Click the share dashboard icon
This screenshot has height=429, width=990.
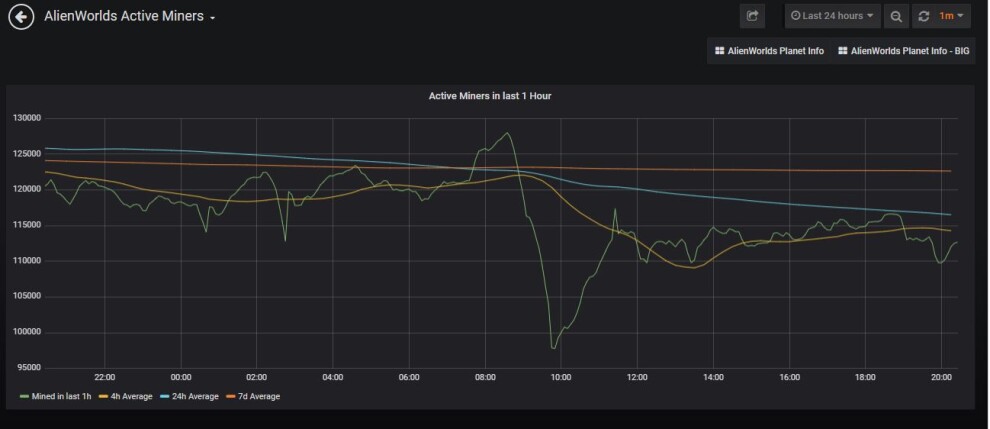point(752,16)
